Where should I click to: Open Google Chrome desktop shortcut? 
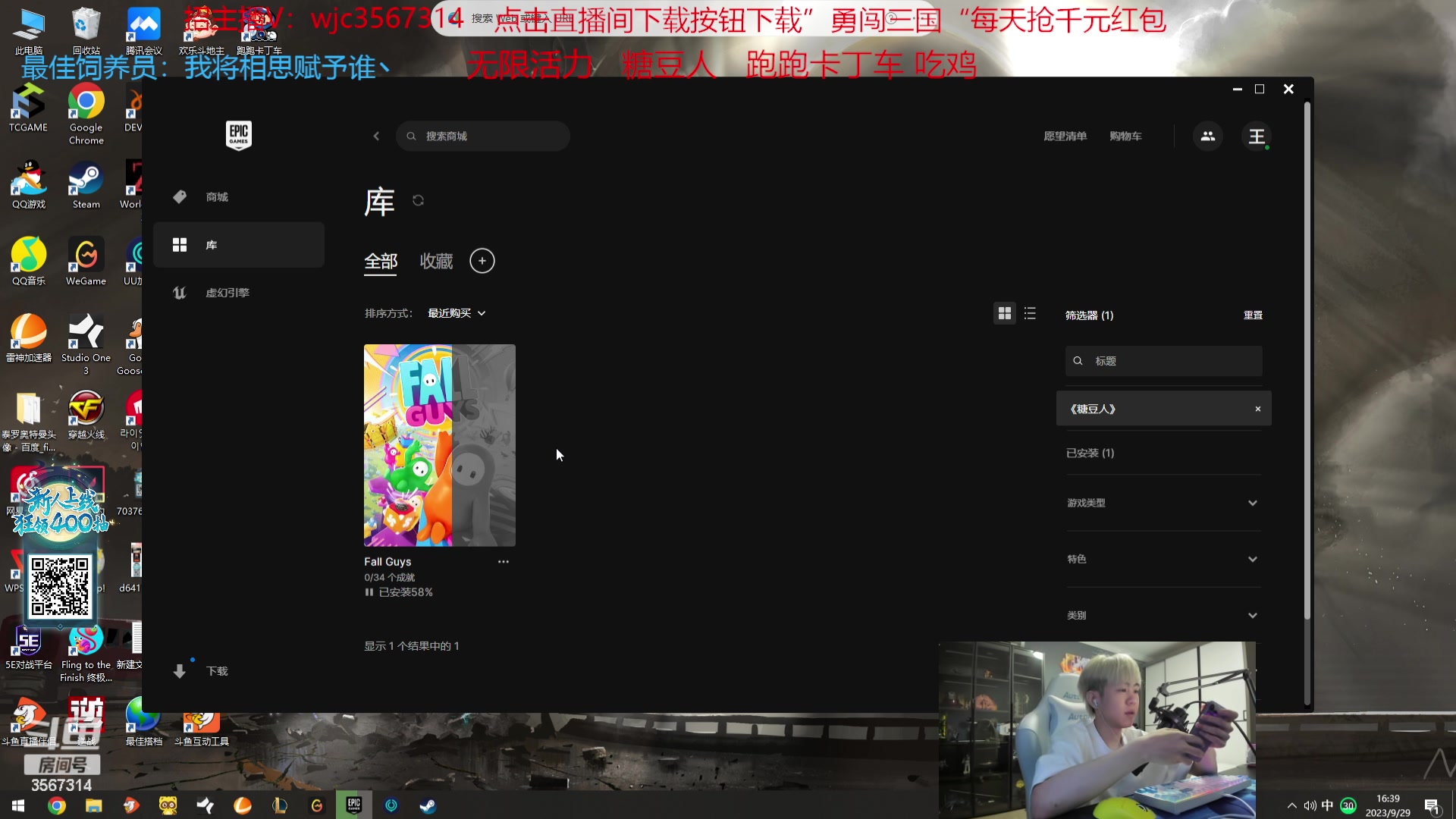[x=86, y=114]
